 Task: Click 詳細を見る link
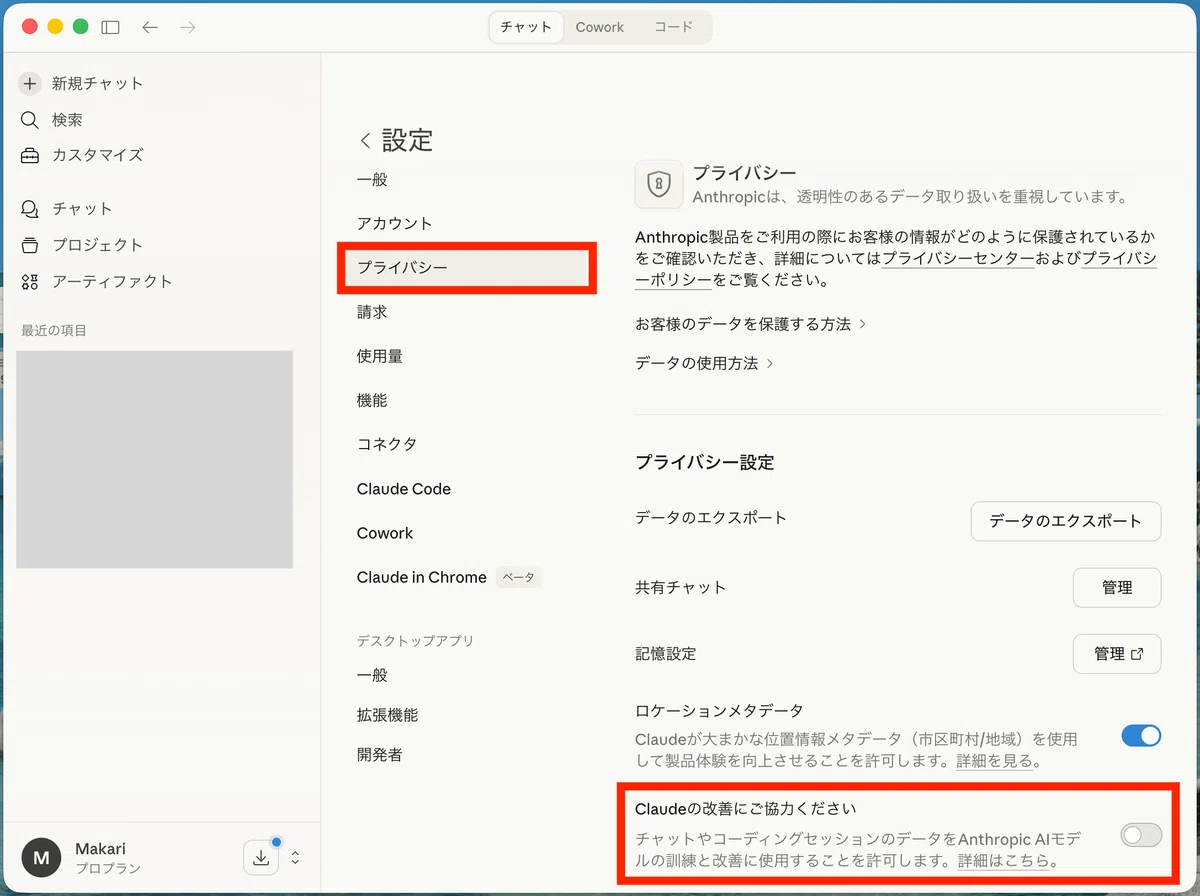tap(994, 762)
